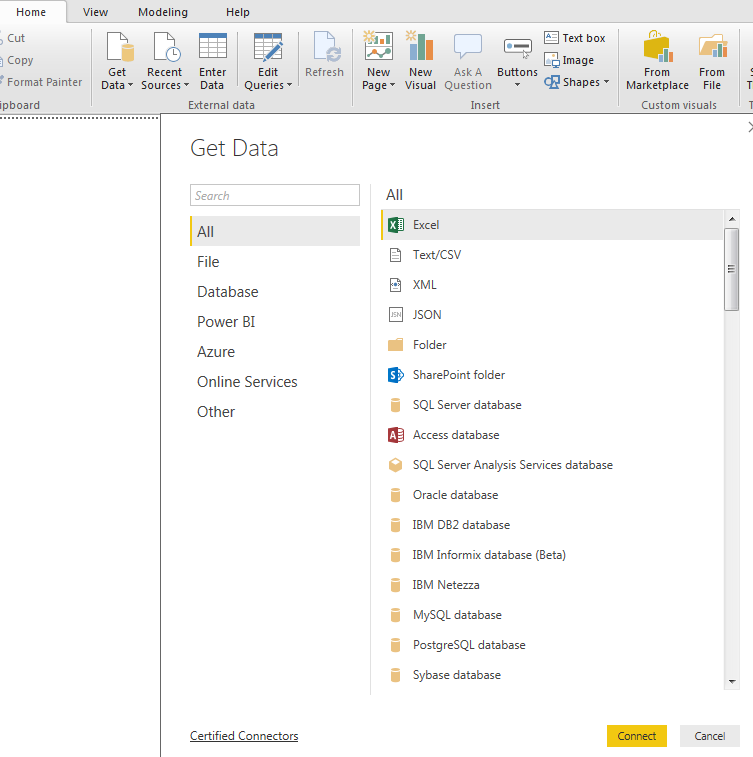
Task: Open Recent Sources in the ribbon
Action: tap(165, 61)
